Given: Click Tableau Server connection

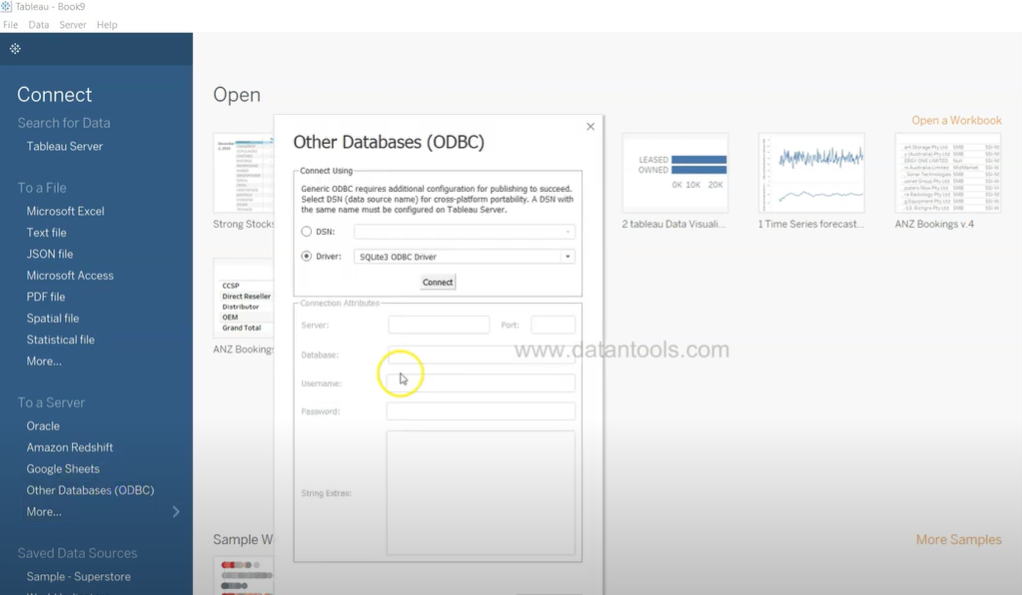Looking at the screenshot, I should pyautogui.click(x=65, y=147).
